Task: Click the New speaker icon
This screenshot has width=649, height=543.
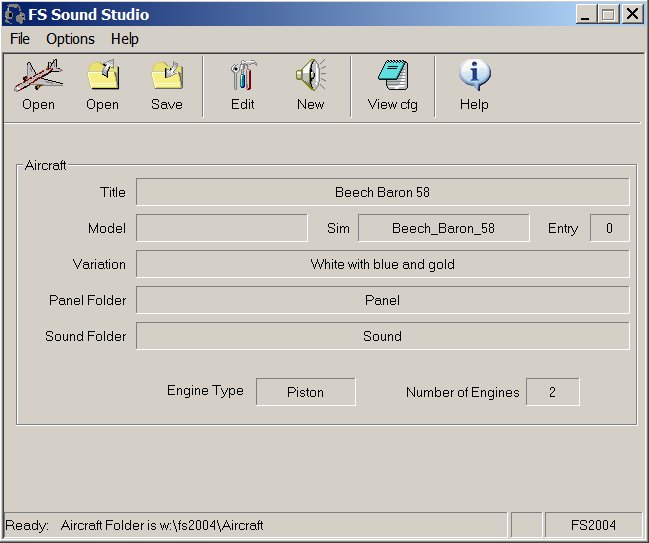Action: 310,76
